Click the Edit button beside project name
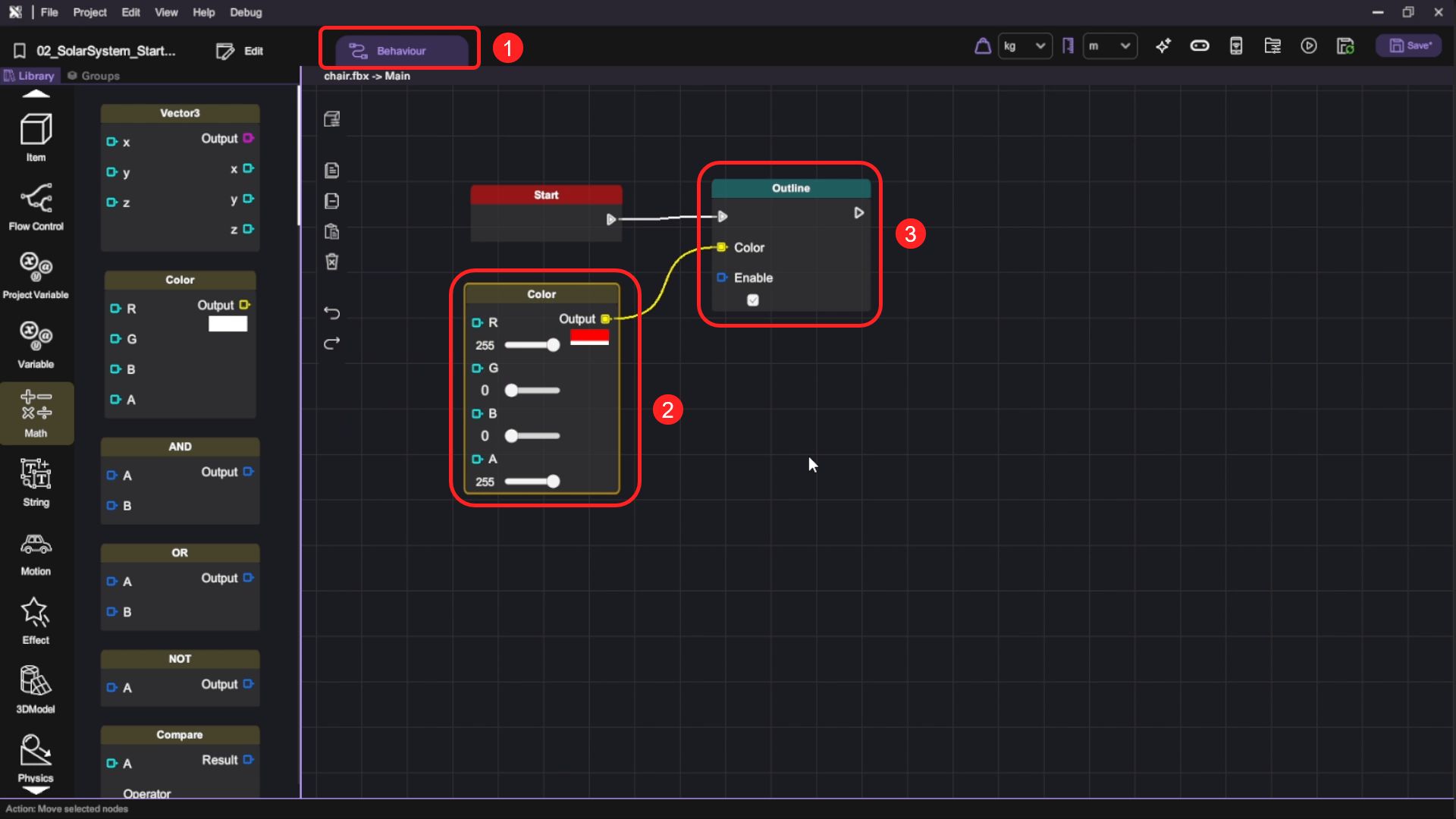This screenshot has width=1456, height=819. [x=240, y=51]
